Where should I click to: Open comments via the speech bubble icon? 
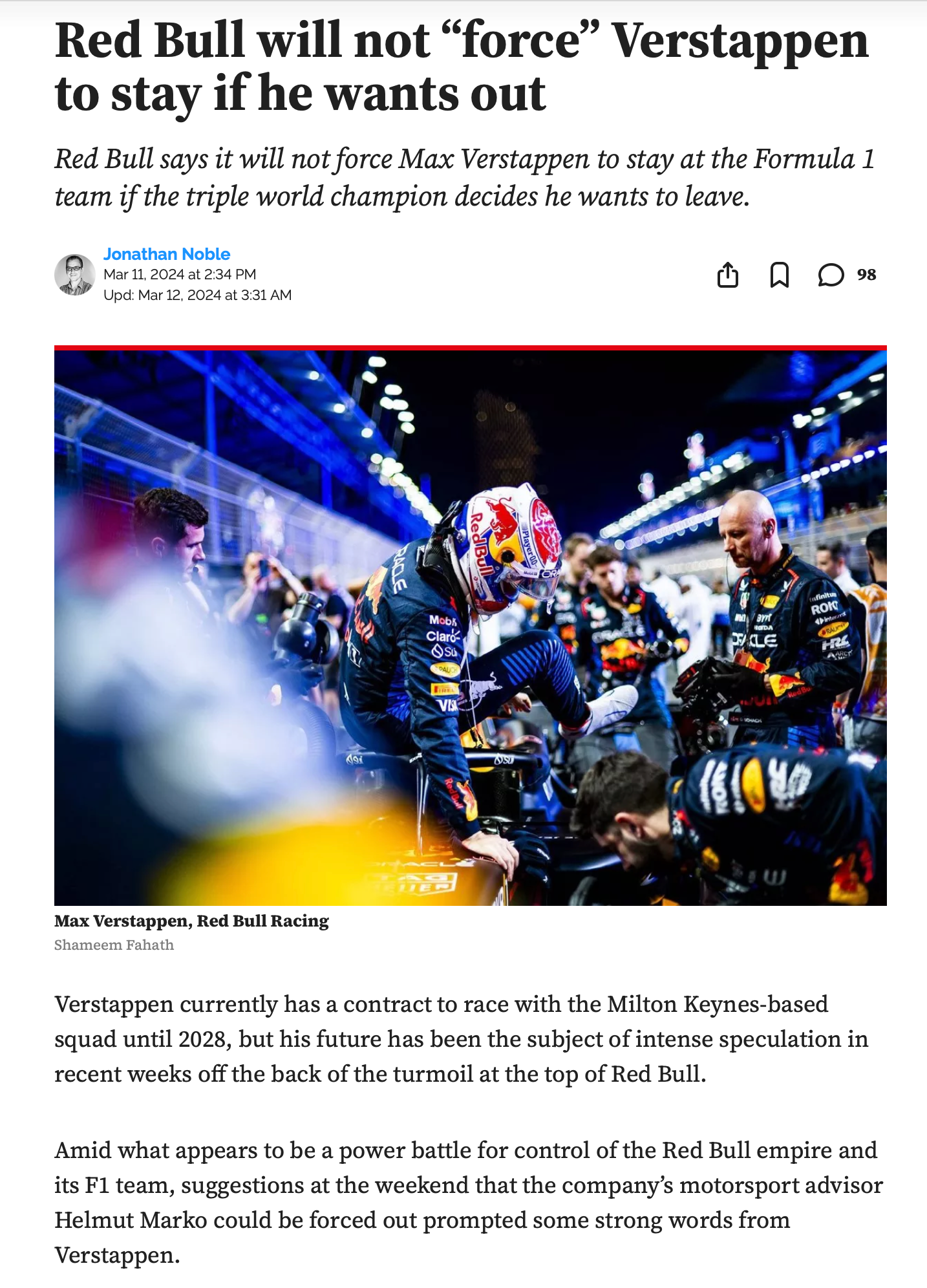tap(831, 275)
